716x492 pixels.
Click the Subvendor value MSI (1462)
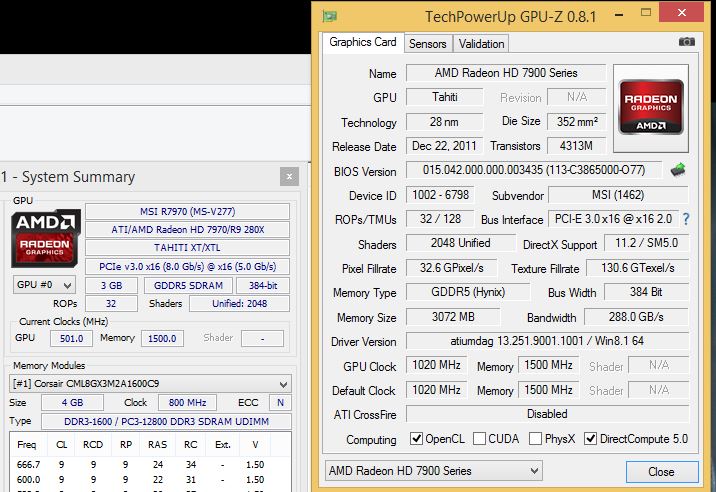tap(618, 195)
